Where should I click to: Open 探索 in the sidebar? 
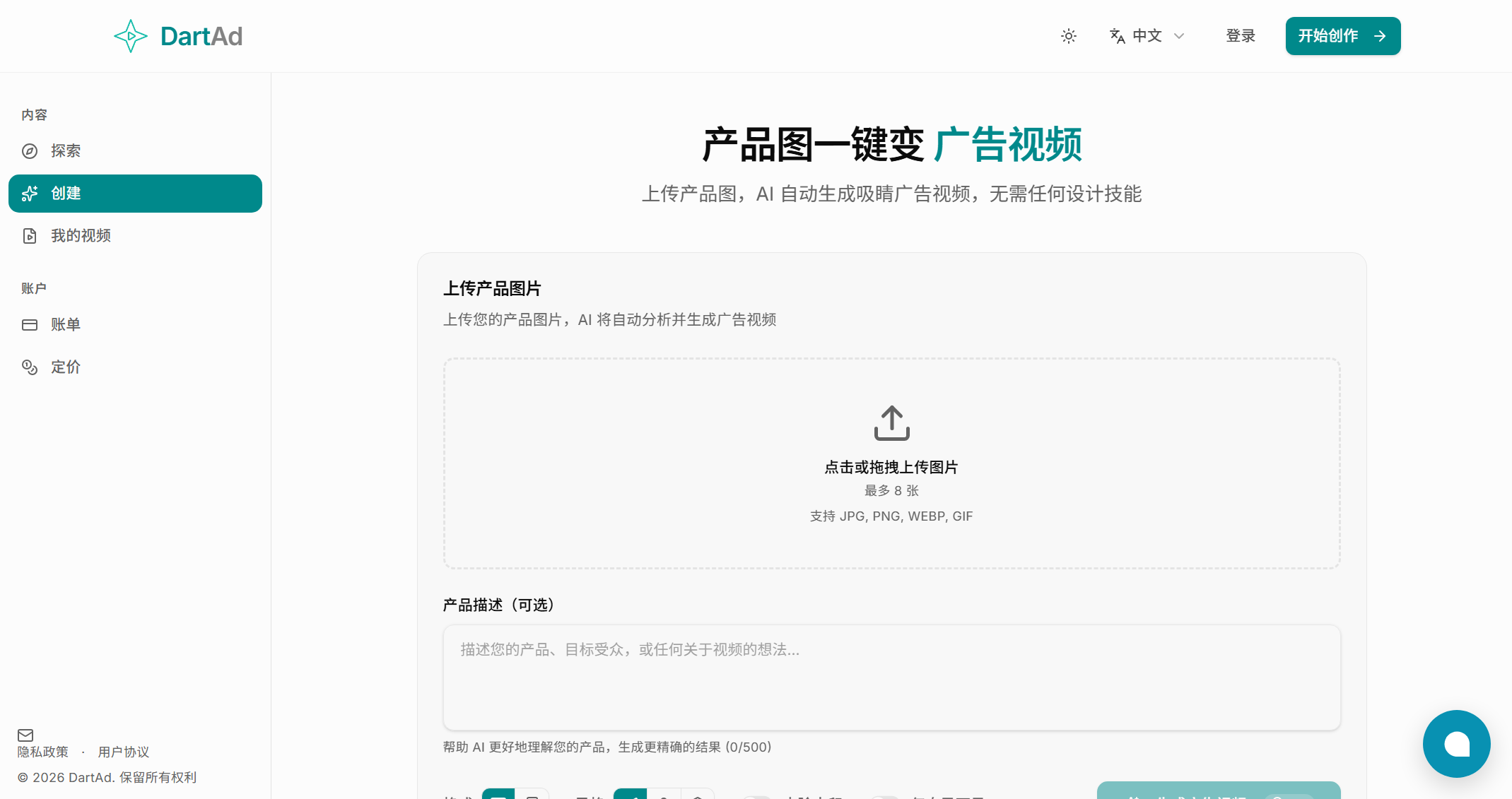click(x=135, y=151)
